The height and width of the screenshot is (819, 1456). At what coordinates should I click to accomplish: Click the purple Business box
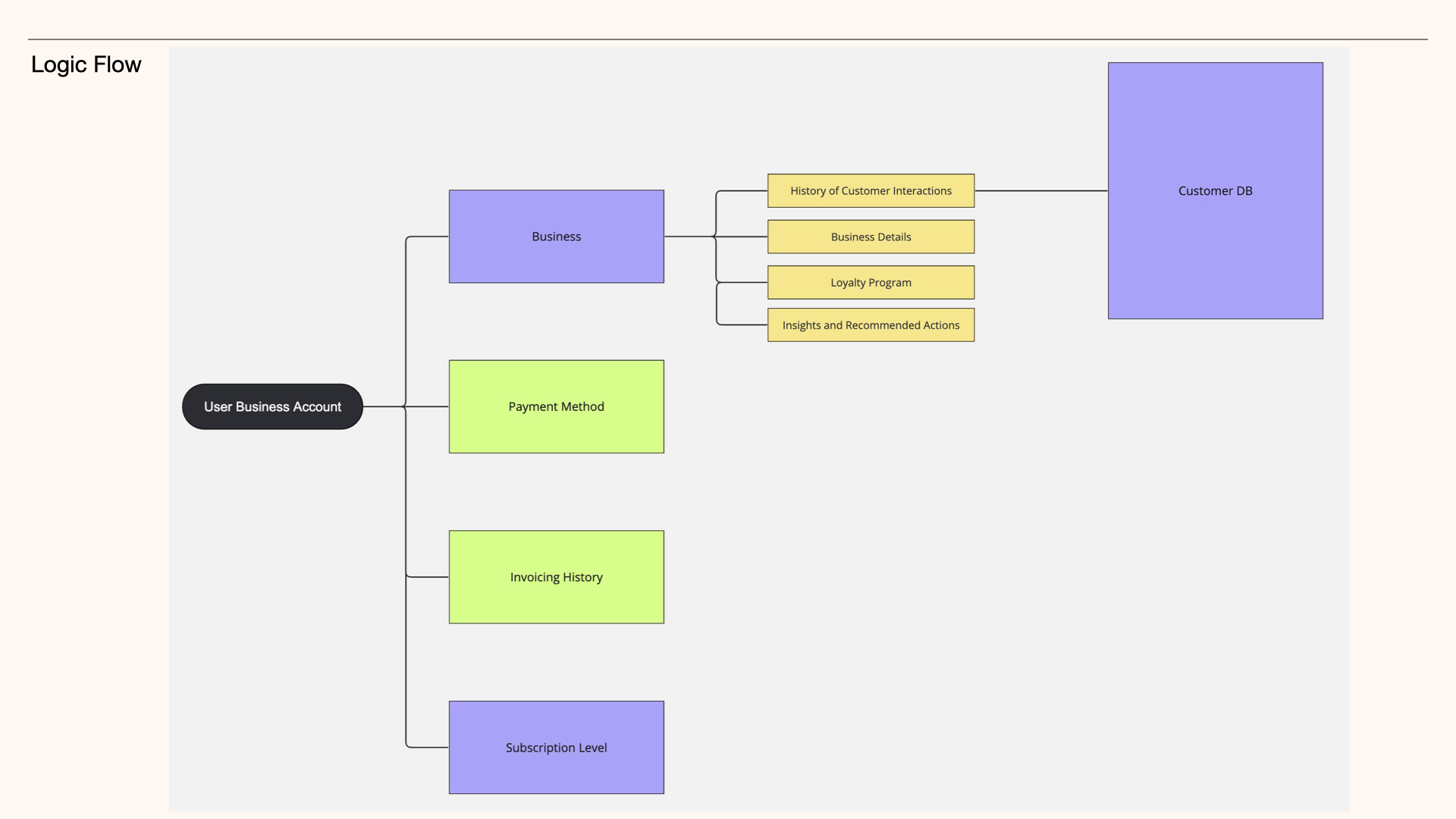556,237
